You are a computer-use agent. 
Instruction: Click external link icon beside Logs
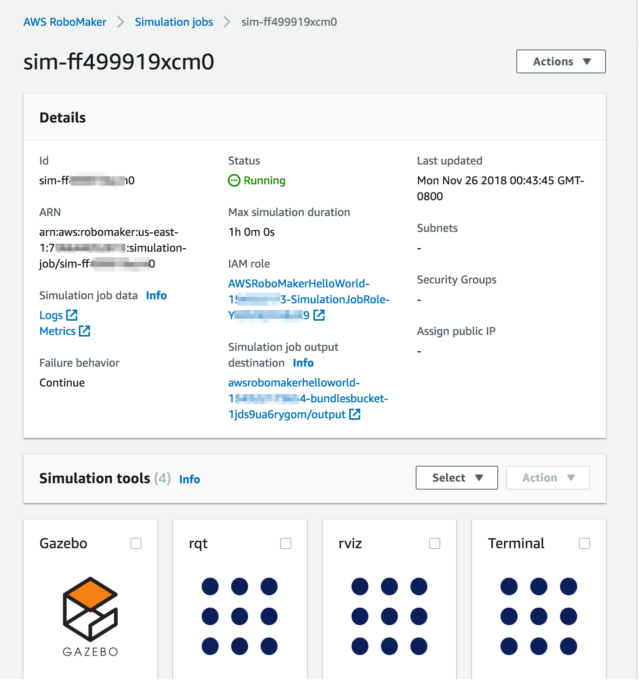click(x=72, y=314)
